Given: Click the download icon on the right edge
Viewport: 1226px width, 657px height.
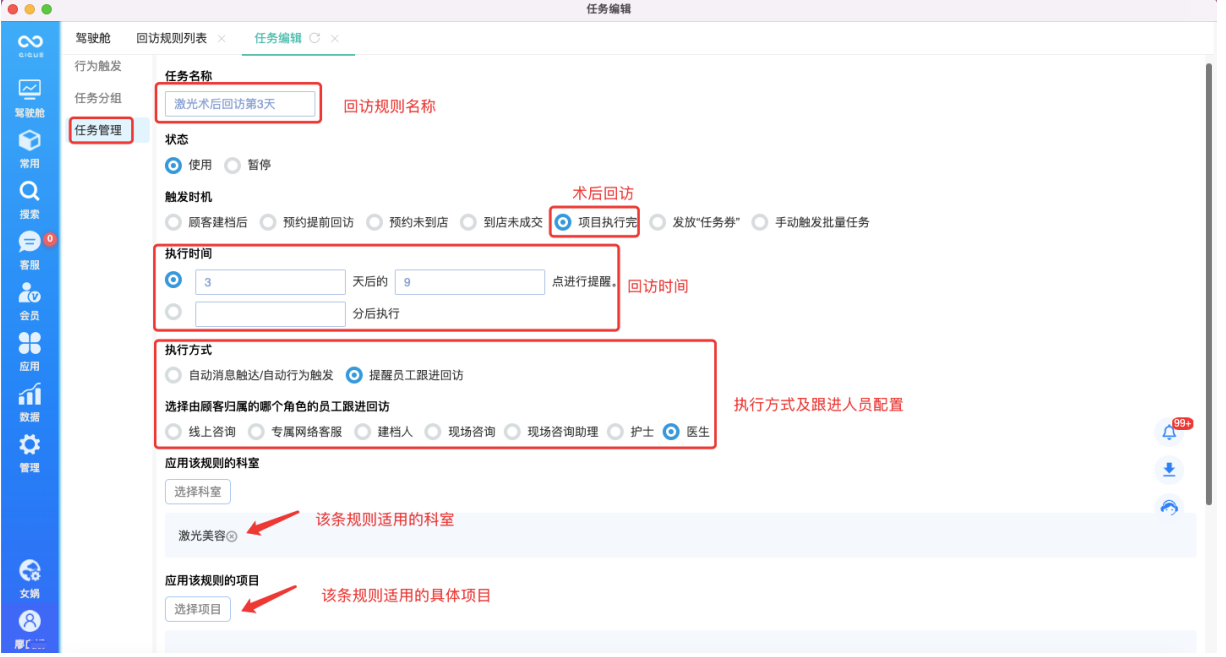Looking at the screenshot, I should point(1168,470).
